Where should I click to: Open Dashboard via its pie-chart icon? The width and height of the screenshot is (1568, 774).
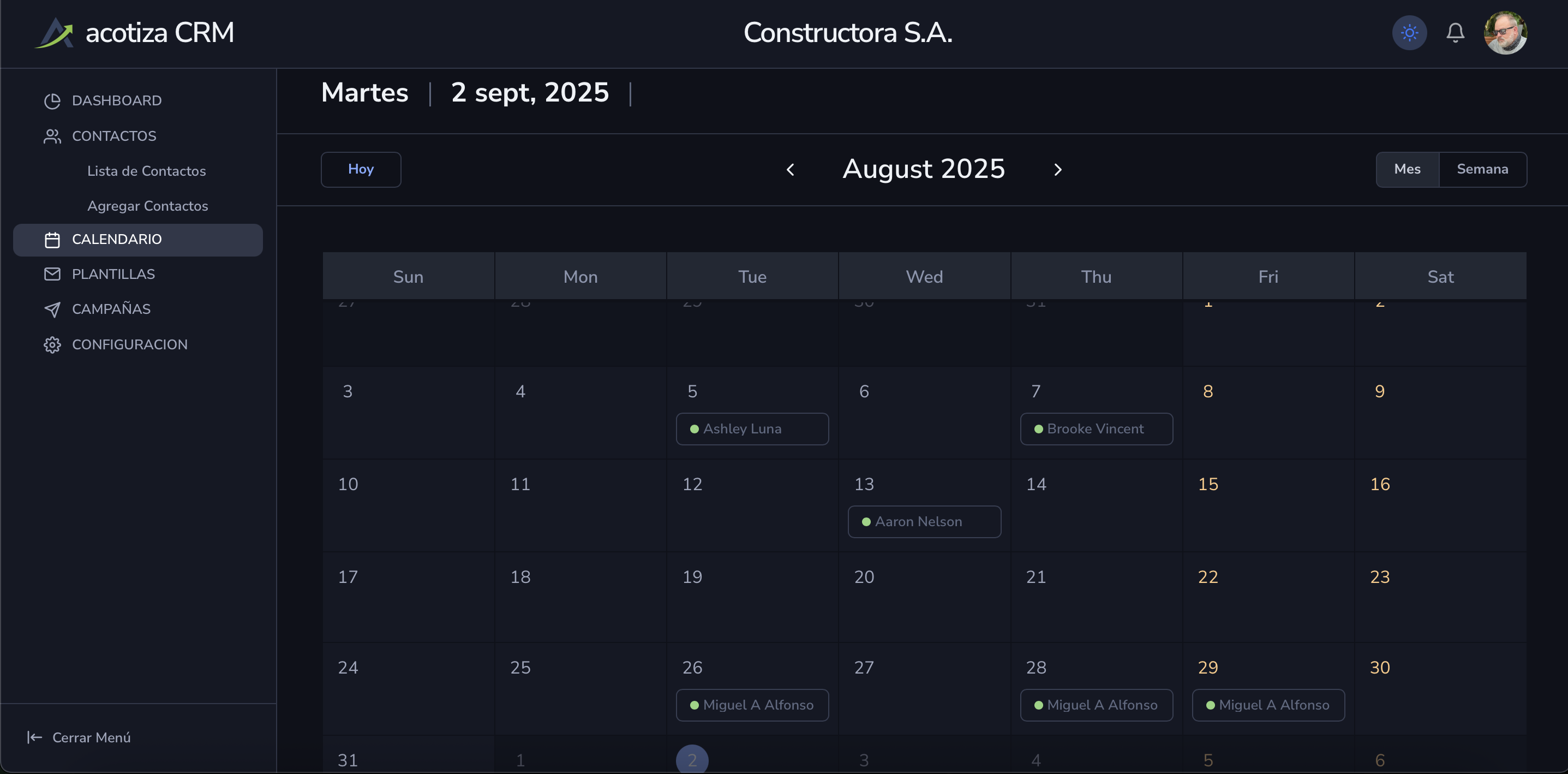pyautogui.click(x=52, y=101)
